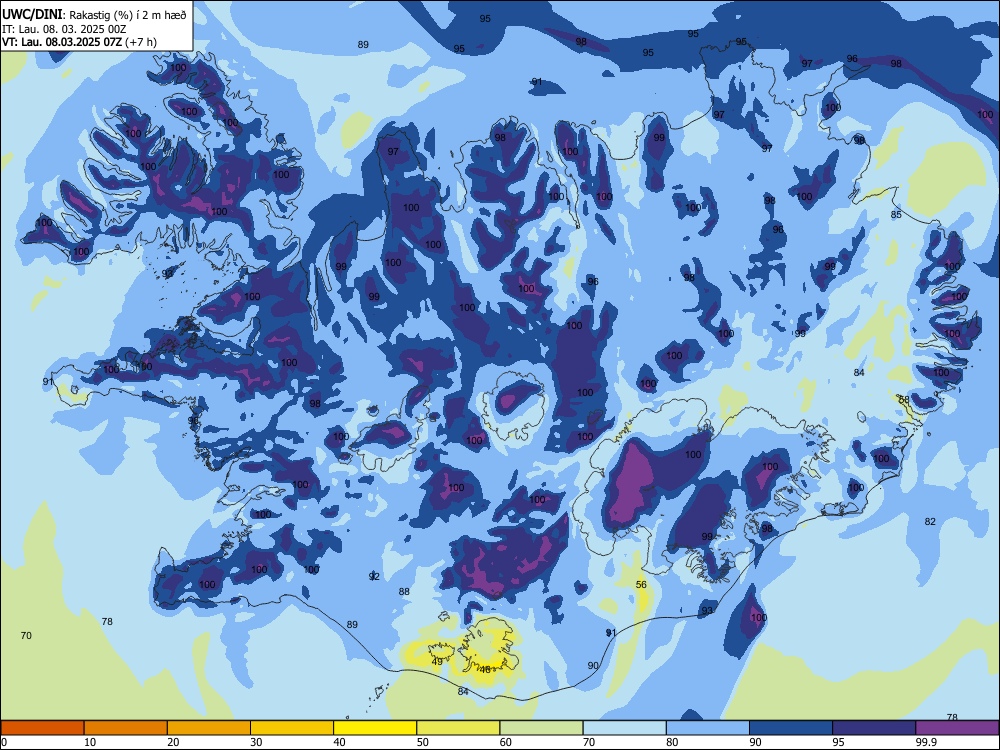1000x750 pixels.
Task: Click the '56' humidity value on the map
Action: click(642, 584)
